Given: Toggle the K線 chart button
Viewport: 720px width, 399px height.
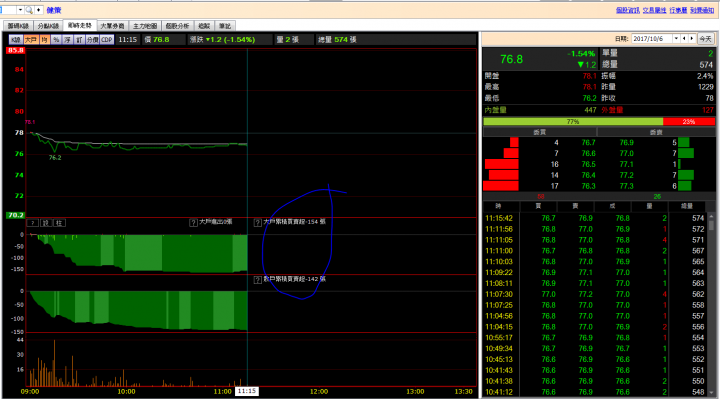Looking at the screenshot, I should point(16,40).
